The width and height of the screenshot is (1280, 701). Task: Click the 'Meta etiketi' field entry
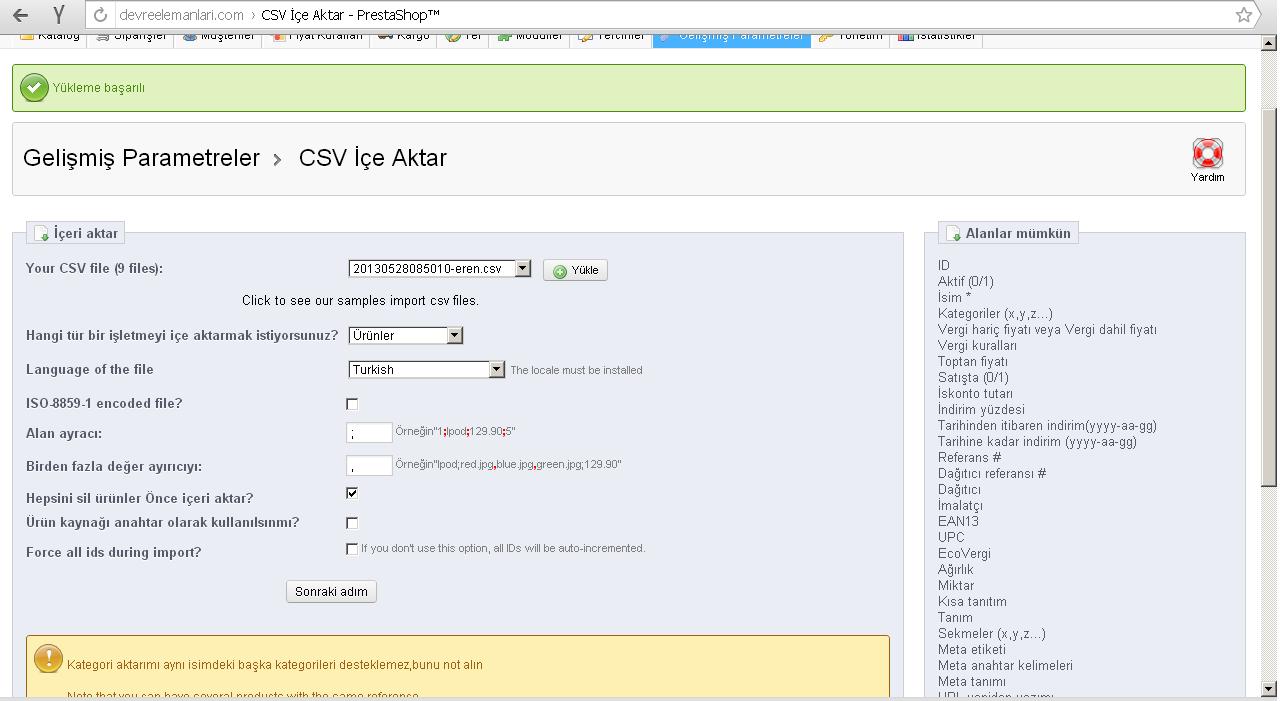click(972, 650)
